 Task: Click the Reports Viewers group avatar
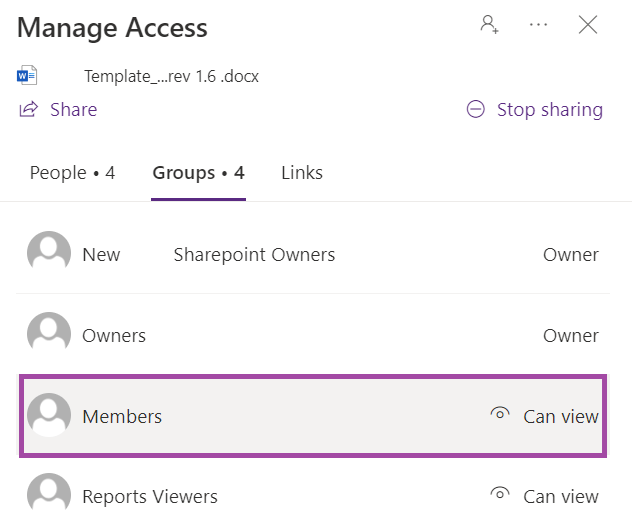coord(49,495)
